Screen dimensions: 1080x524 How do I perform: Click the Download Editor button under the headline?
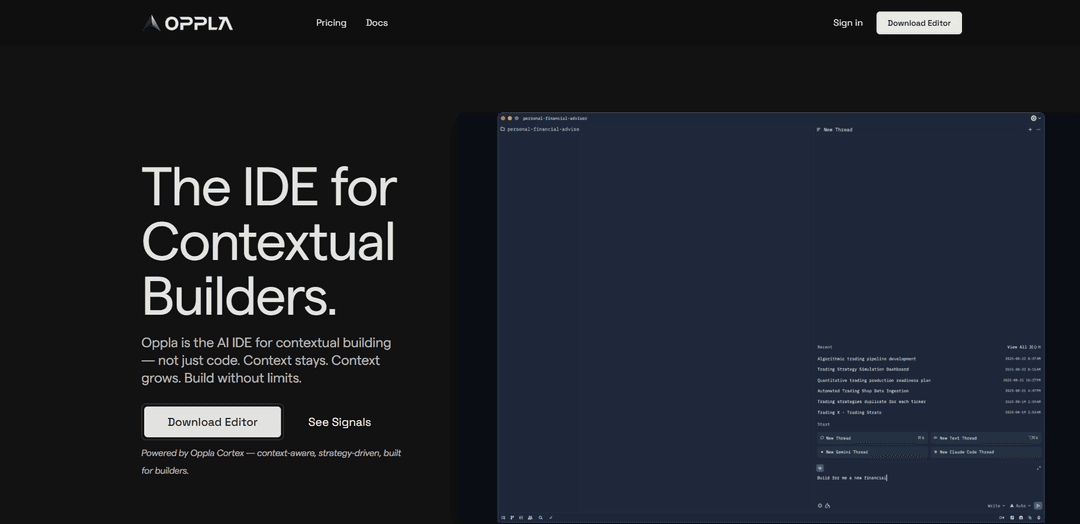212,422
